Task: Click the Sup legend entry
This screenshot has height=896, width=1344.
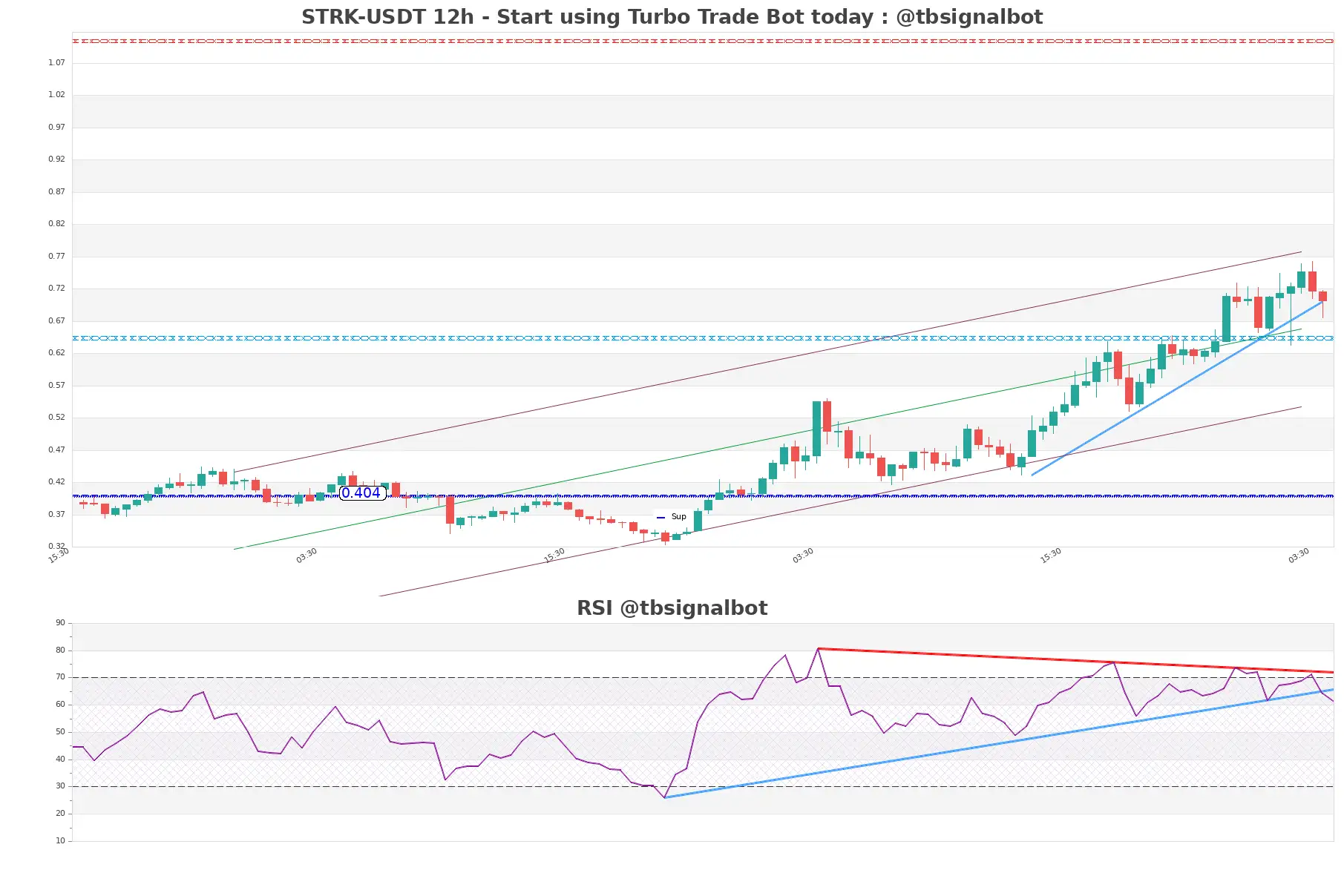Action: (x=672, y=516)
